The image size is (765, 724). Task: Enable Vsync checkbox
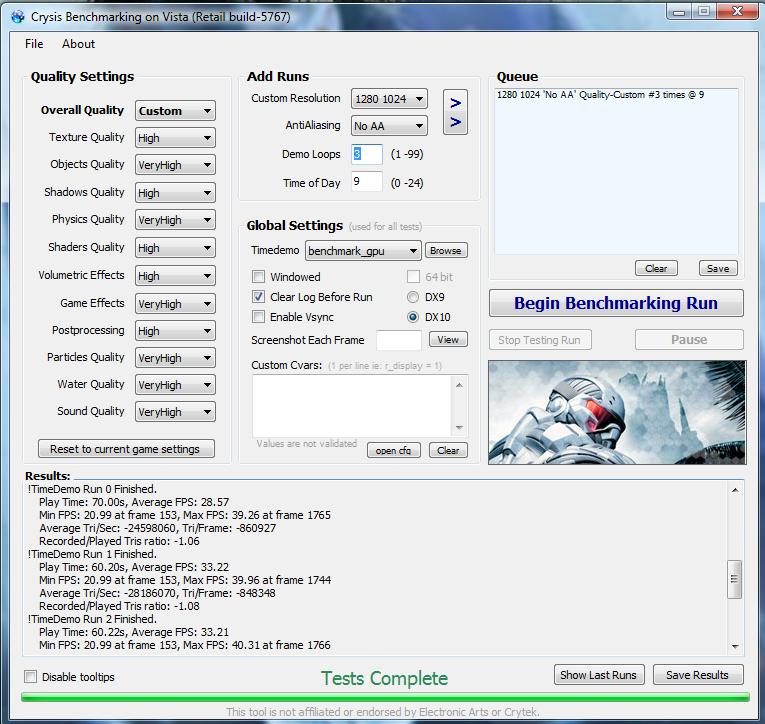259,317
